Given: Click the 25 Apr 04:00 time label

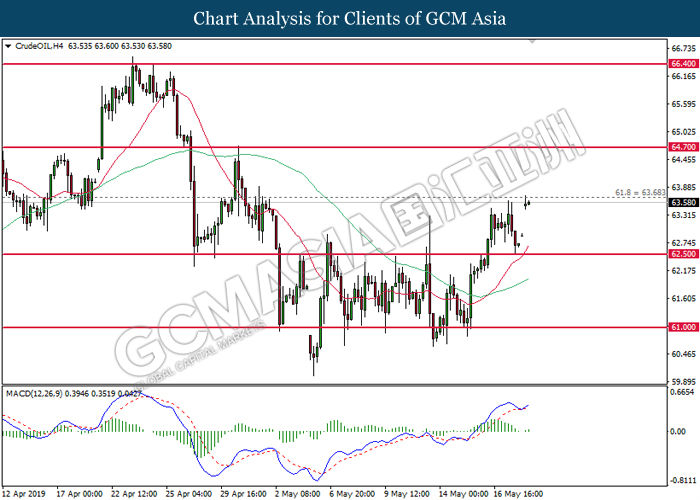Looking at the screenshot, I should coord(188,494).
